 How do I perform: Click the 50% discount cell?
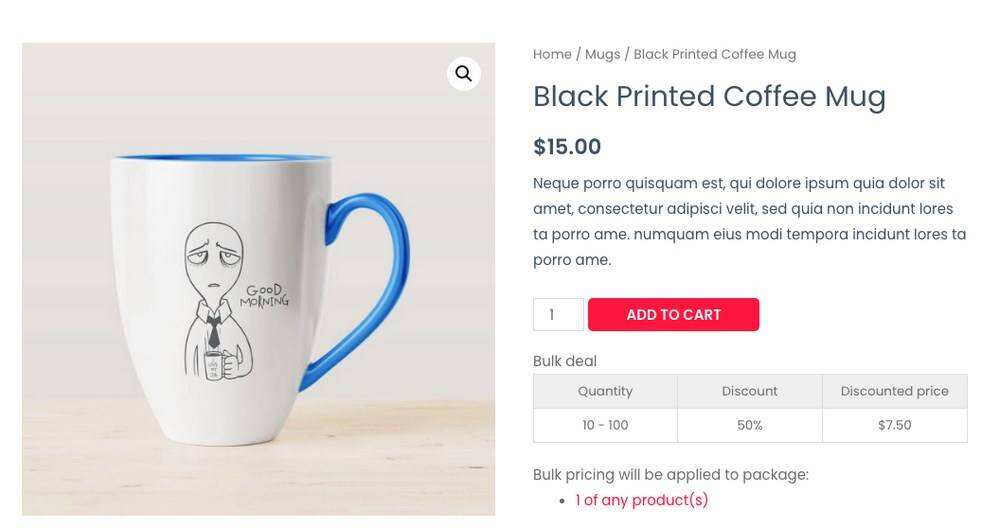click(x=749, y=425)
